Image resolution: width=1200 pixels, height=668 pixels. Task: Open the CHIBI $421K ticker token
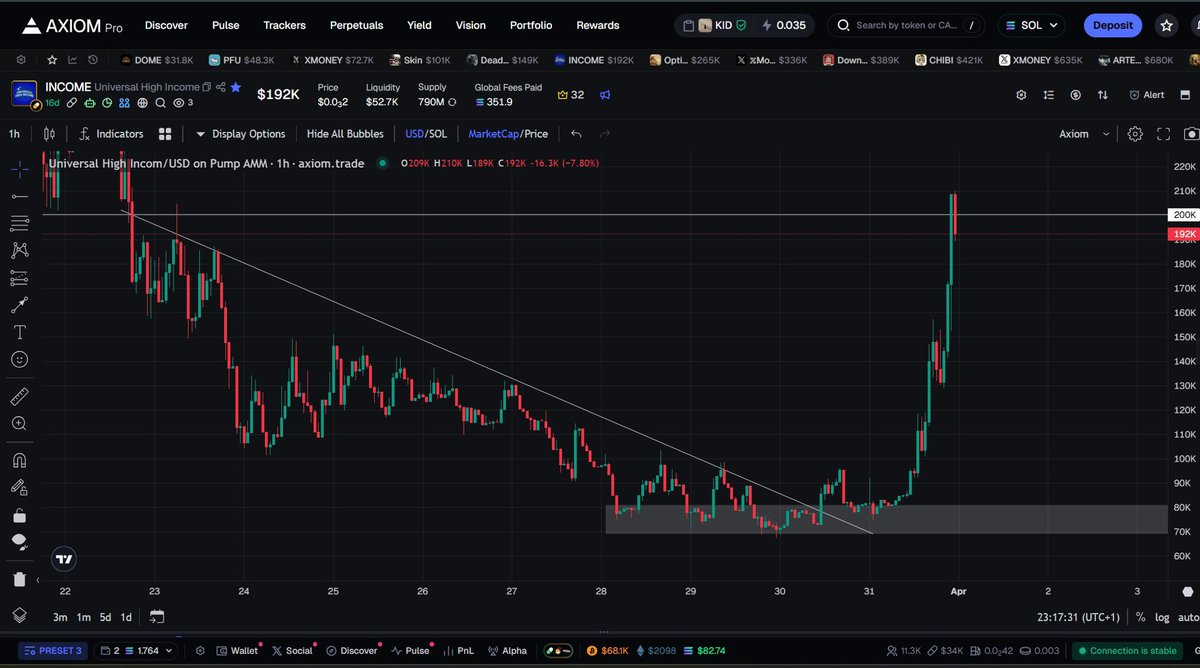coord(947,60)
